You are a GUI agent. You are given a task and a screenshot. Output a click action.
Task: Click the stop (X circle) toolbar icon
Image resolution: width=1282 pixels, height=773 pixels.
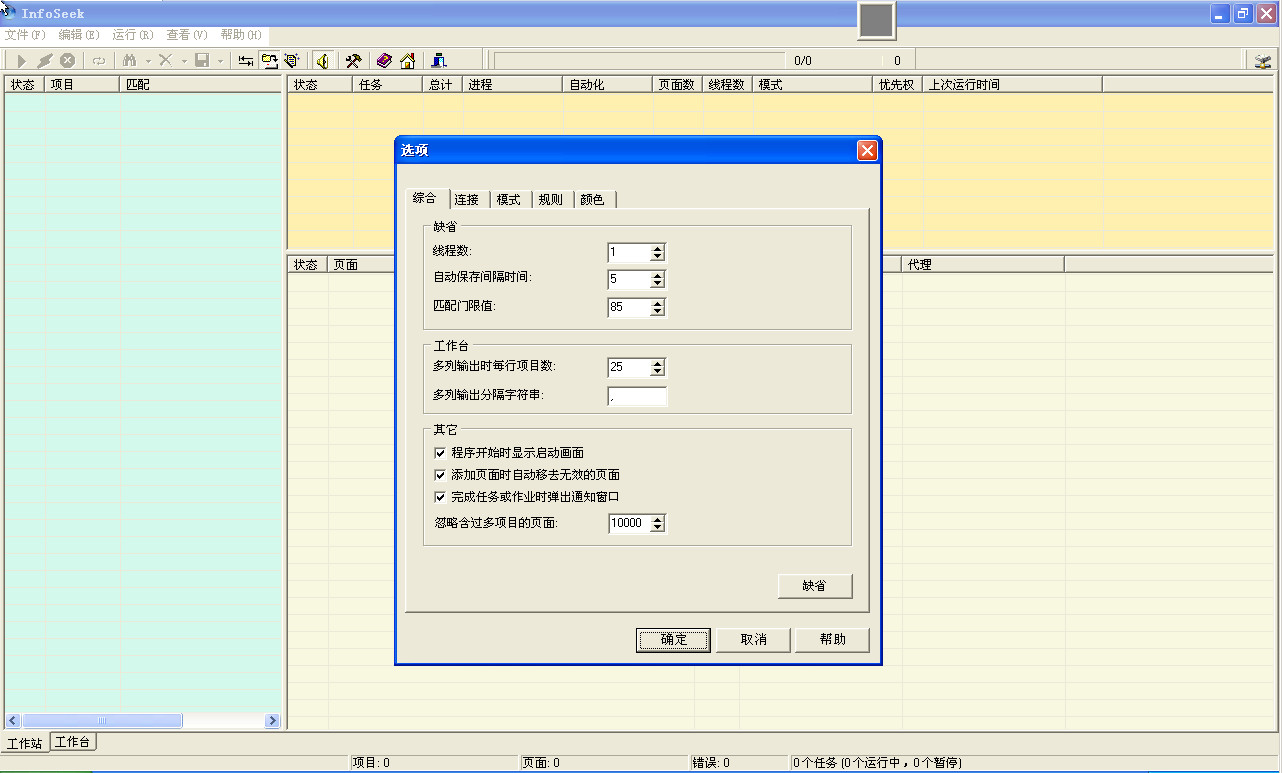[68, 61]
